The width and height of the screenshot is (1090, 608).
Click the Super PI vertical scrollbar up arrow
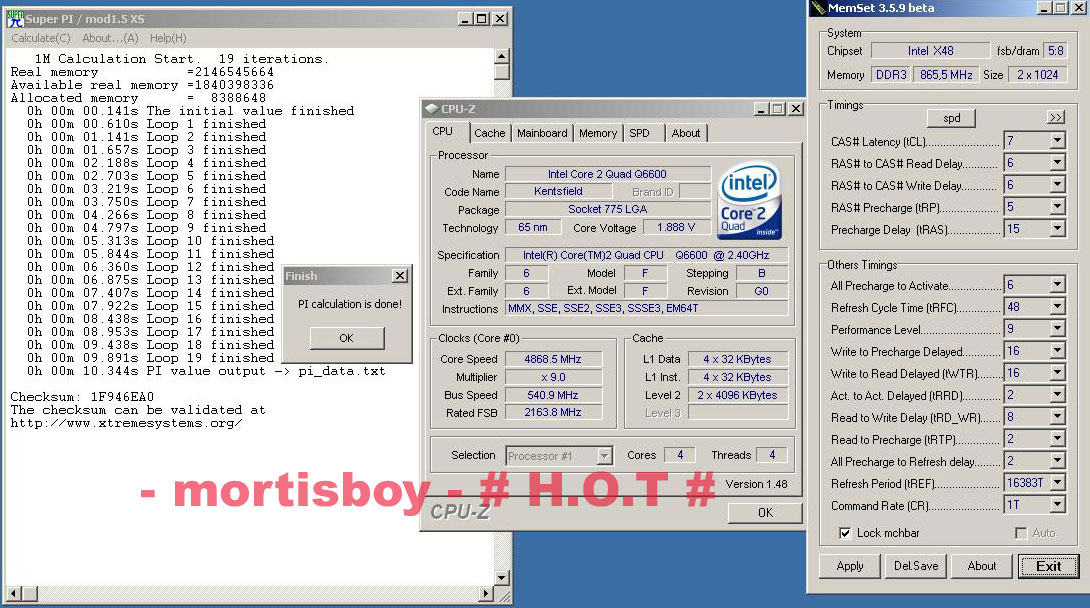(x=501, y=56)
